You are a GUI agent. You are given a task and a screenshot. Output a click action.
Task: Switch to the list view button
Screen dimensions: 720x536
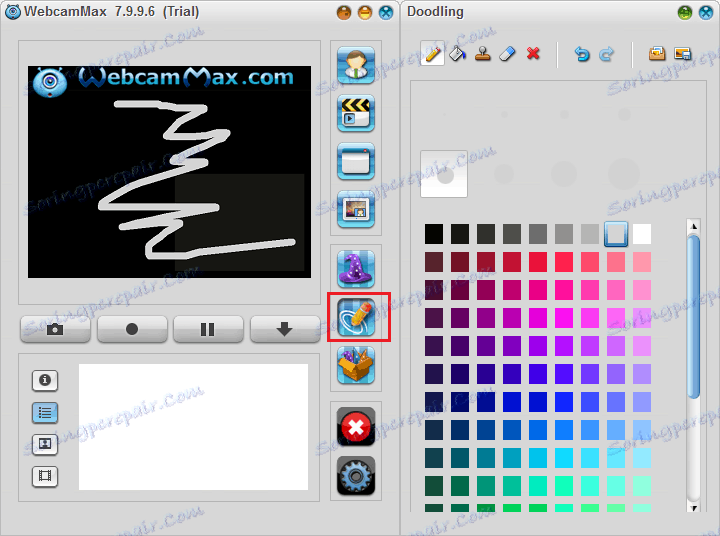tap(45, 412)
